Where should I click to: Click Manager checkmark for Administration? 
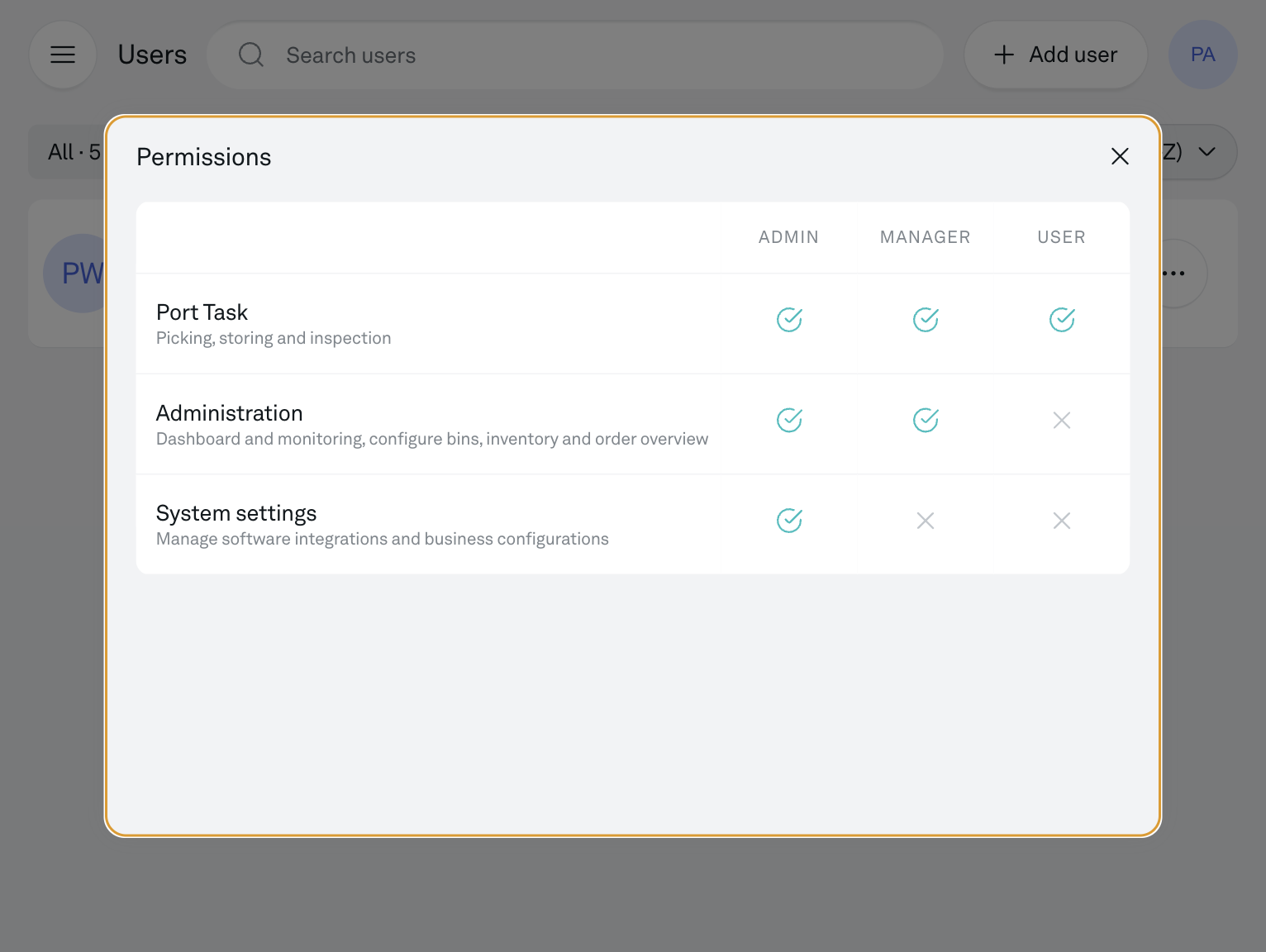click(926, 421)
